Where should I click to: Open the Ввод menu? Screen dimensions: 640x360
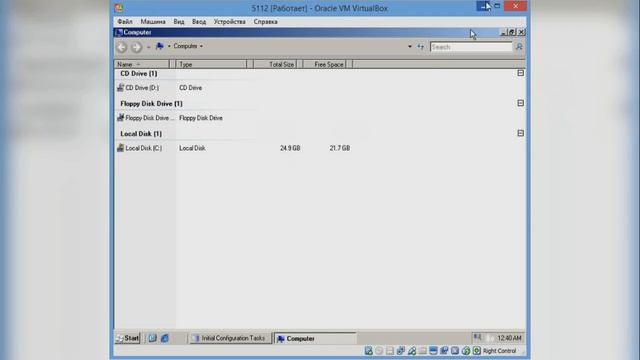tap(199, 22)
